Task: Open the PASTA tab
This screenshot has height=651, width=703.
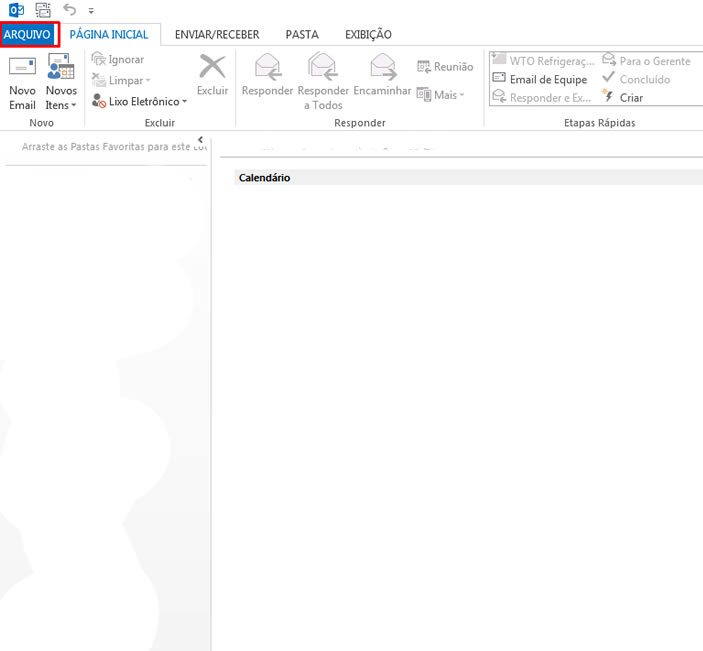Action: (302, 35)
